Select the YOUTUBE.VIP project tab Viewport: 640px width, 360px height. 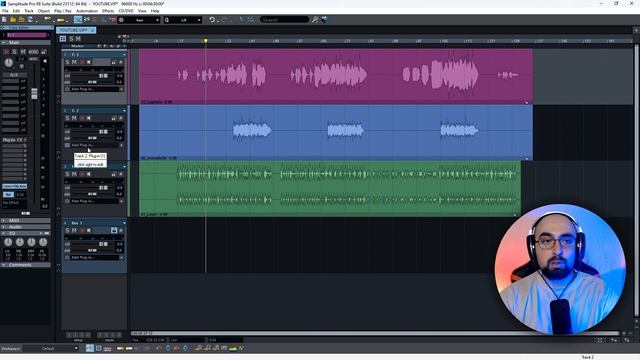[x=76, y=30]
